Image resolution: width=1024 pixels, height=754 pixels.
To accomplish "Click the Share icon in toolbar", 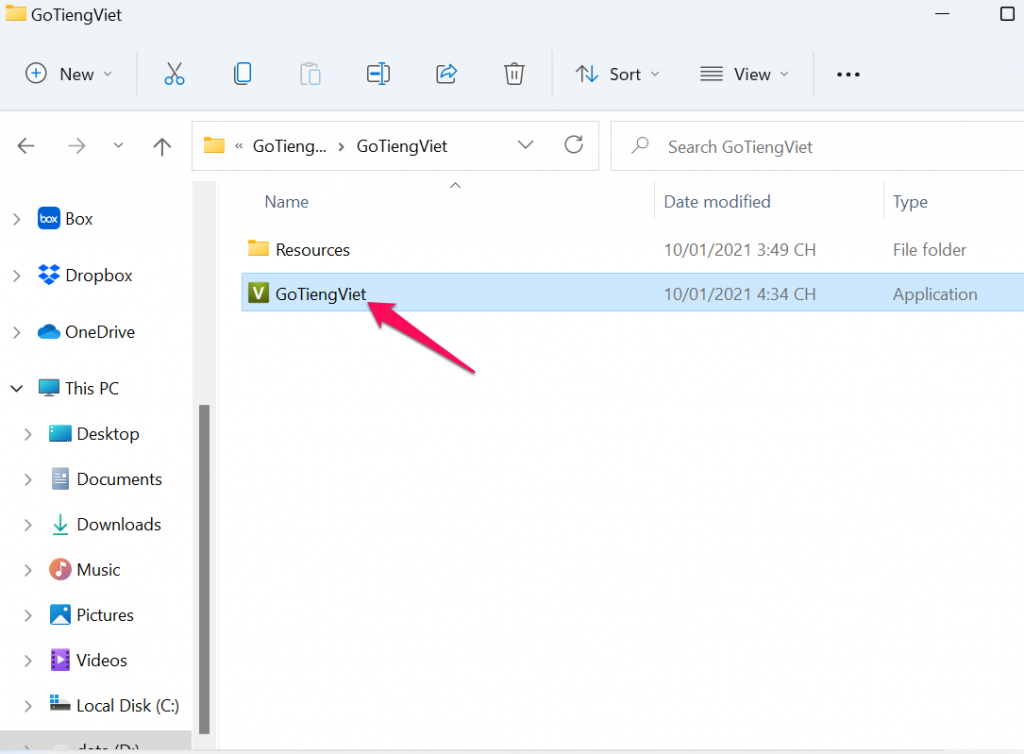I will [446, 74].
